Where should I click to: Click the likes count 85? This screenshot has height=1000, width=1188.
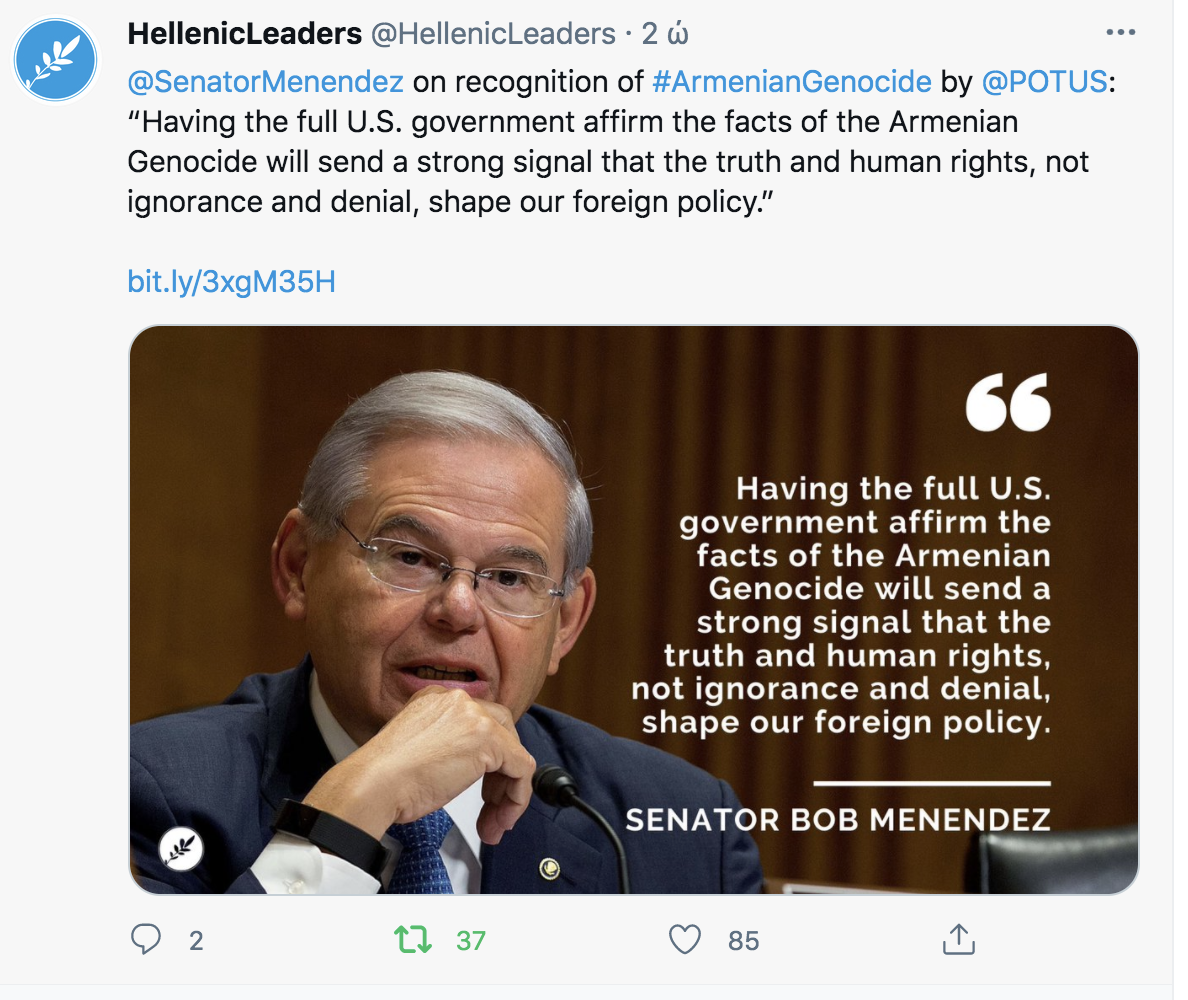click(743, 941)
